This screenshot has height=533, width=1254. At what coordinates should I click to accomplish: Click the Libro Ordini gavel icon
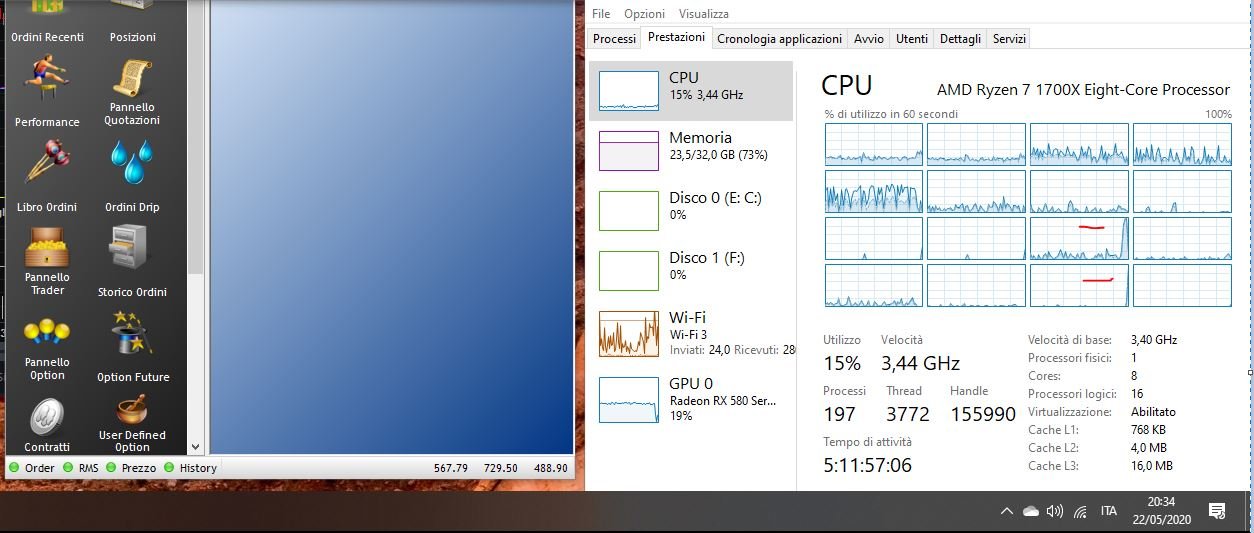coord(46,161)
